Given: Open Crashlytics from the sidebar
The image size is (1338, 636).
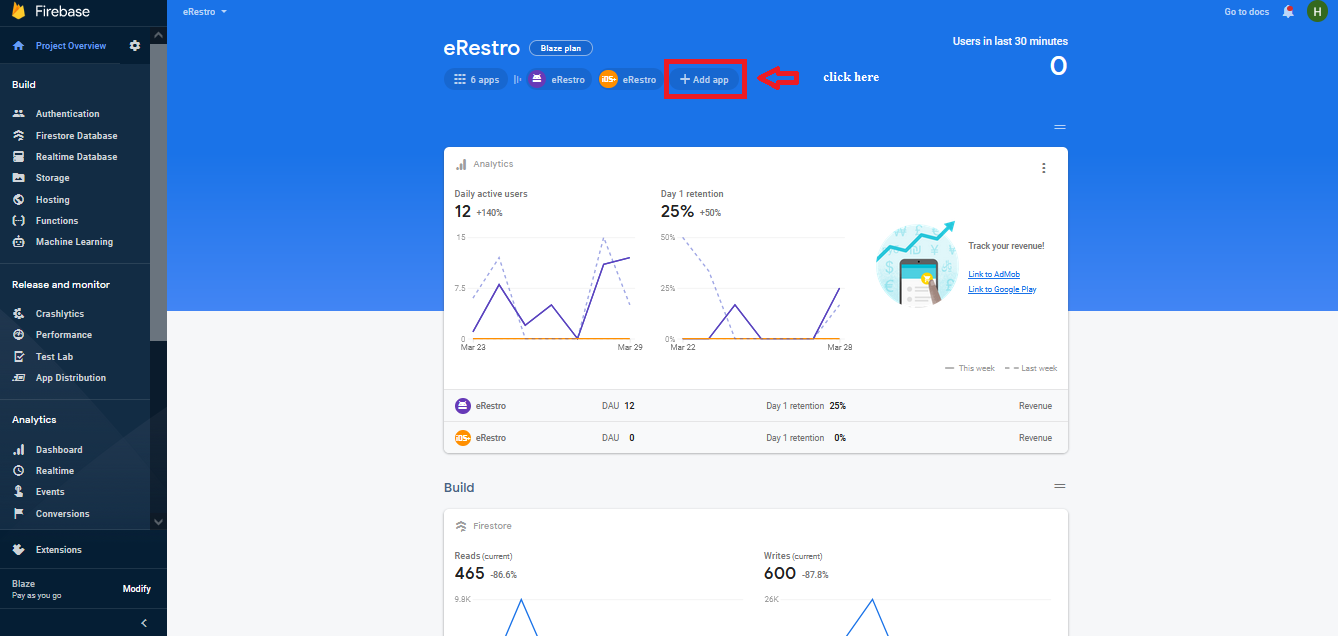Looking at the screenshot, I should [x=59, y=314].
